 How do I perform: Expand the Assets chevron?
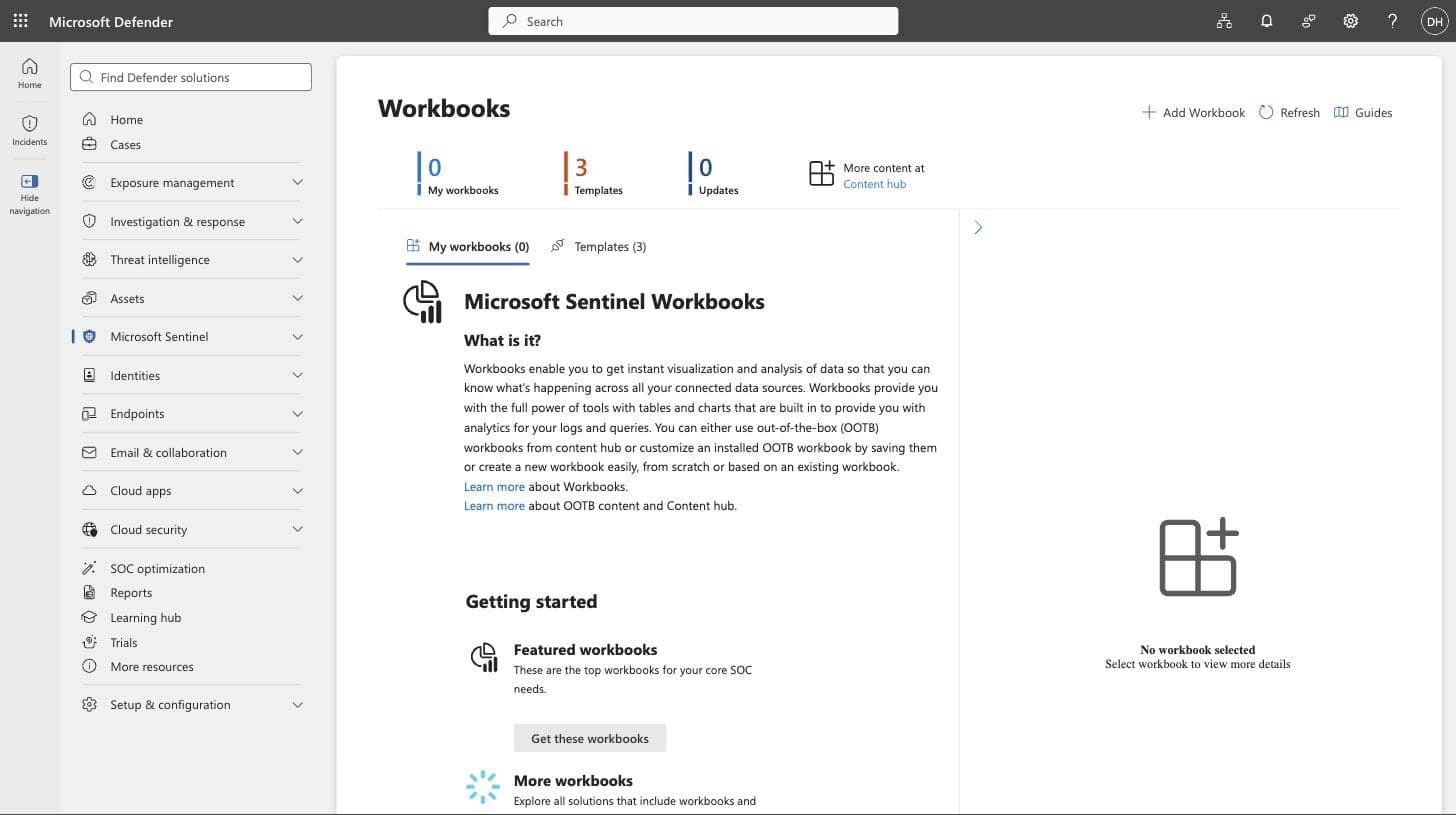(297, 298)
